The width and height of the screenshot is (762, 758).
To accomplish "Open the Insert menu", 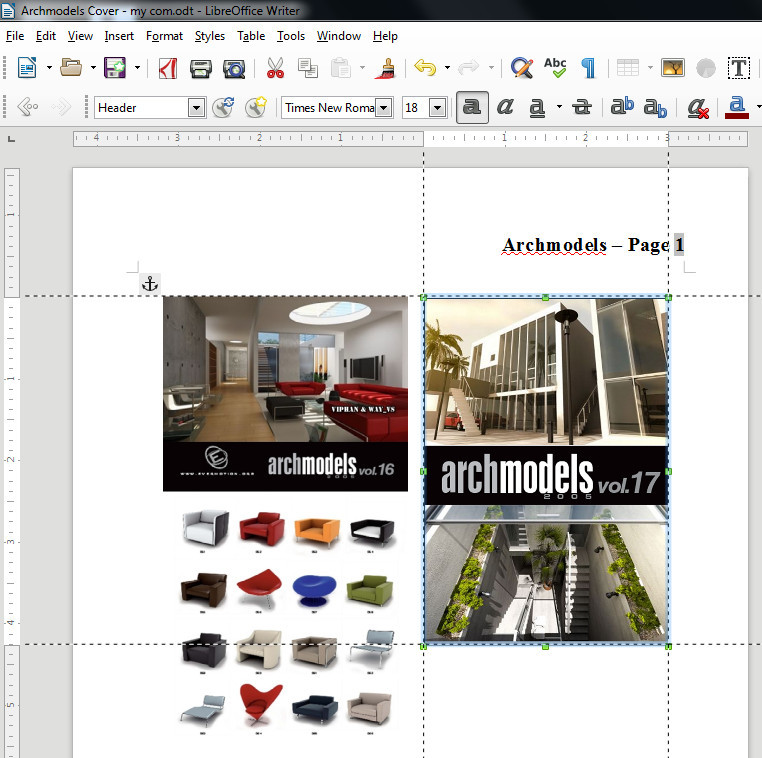I will [x=119, y=36].
